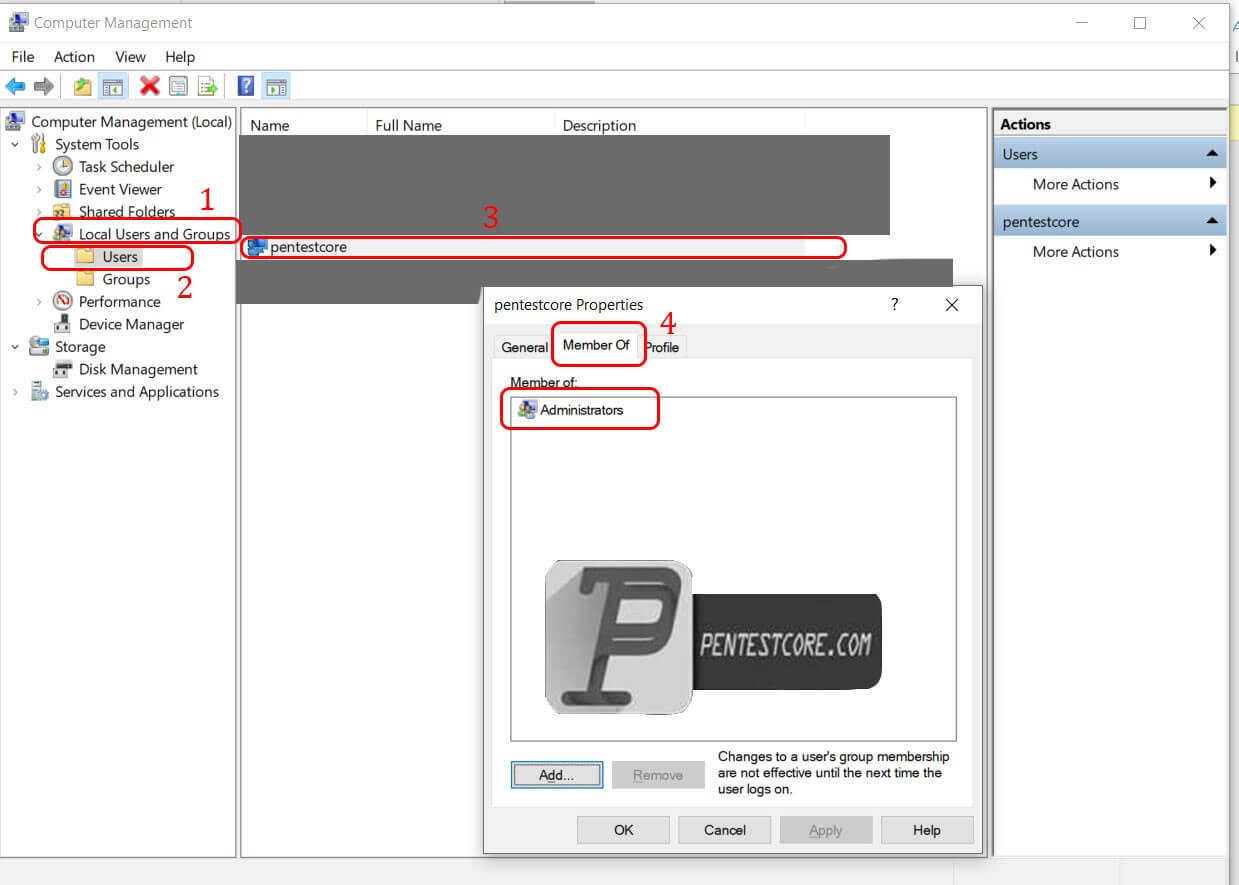
Task: Click the Administrators group icon in dialog
Action: [527, 410]
